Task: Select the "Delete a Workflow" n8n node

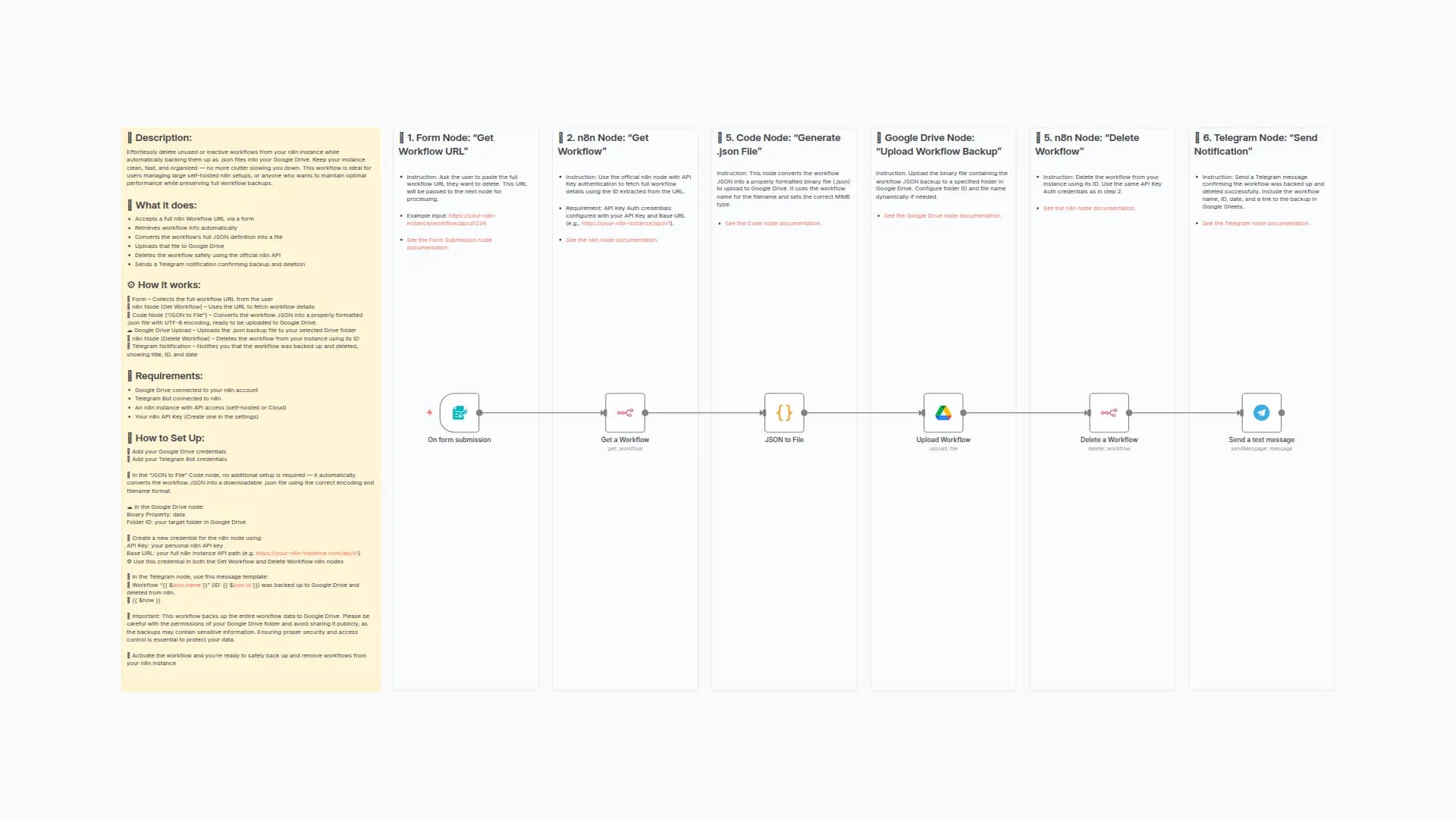Action: (x=1109, y=413)
